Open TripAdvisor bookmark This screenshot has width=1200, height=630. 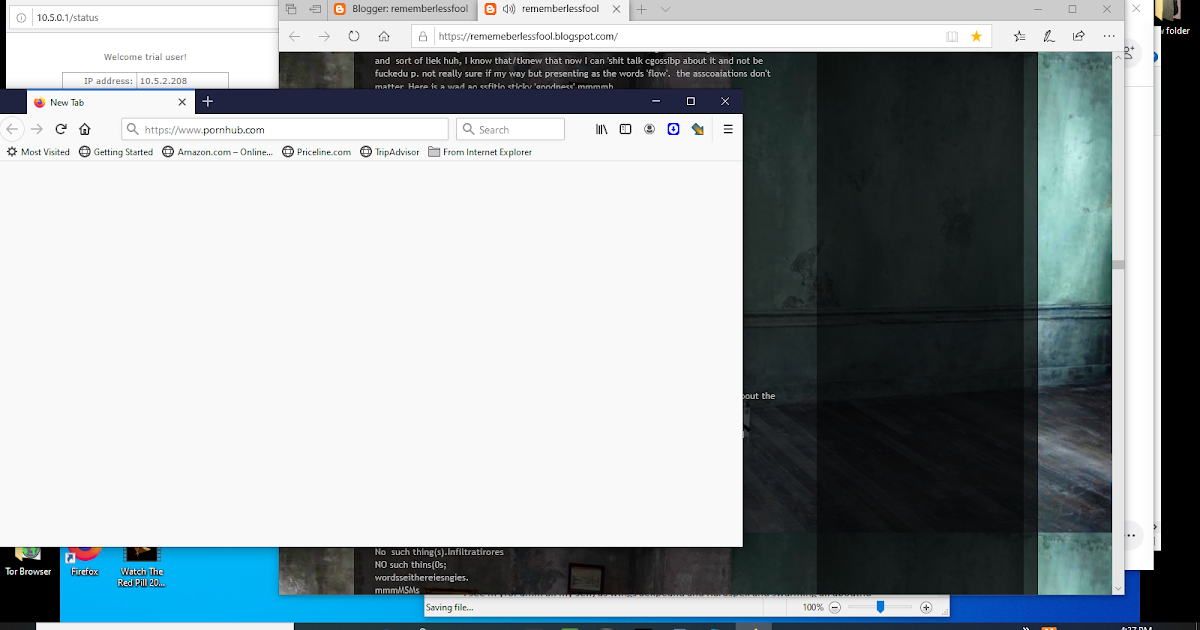(x=389, y=152)
